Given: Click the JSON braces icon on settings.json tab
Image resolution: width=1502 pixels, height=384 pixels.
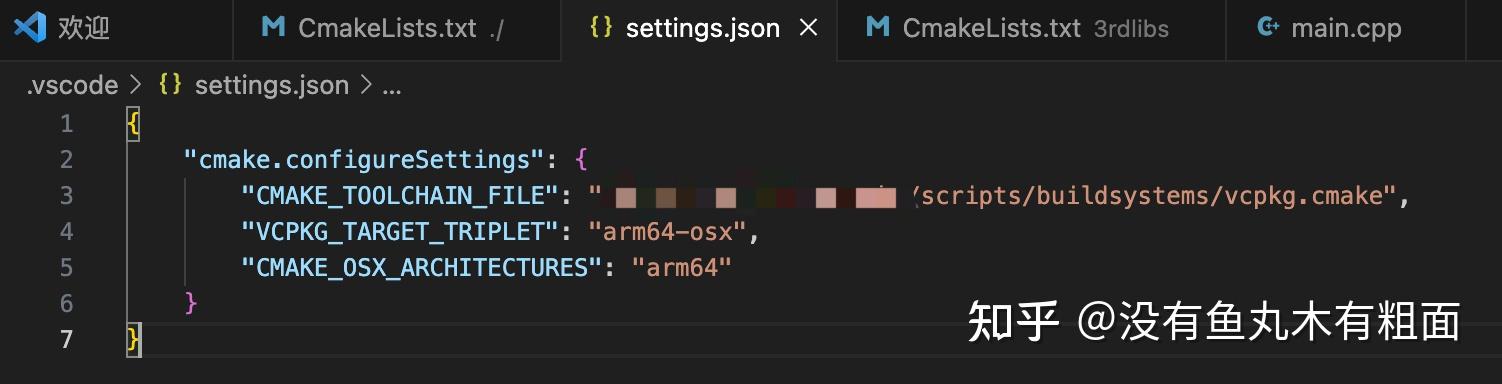Looking at the screenshot, I should pyautogui.click(x=601, y=28).
